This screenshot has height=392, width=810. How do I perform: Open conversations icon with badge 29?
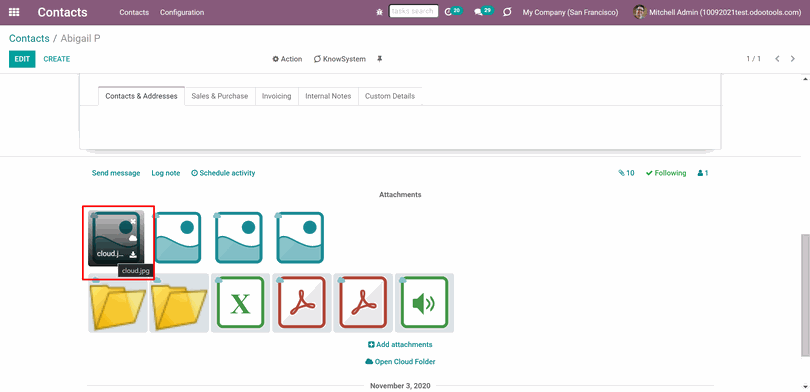point(484,11)
